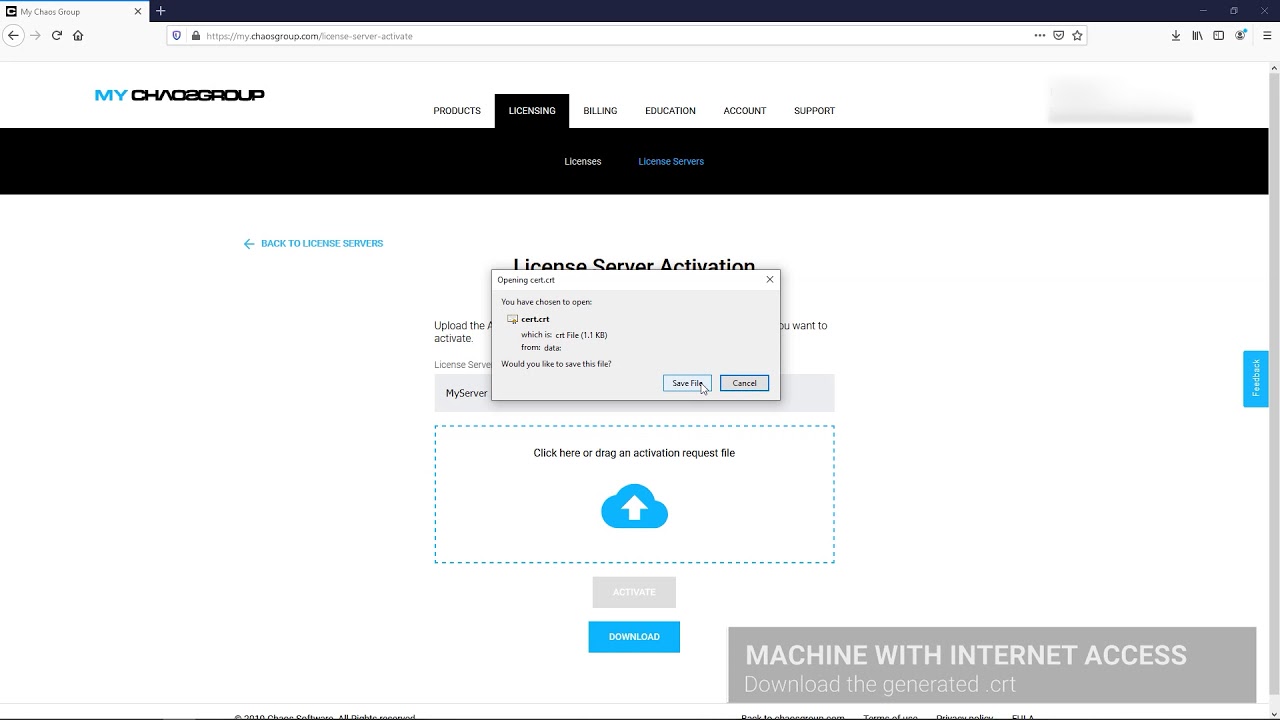This screenshot has height=720, width=1280.
Task: Click the My Chaos Group browser tab
Action: 75,11
